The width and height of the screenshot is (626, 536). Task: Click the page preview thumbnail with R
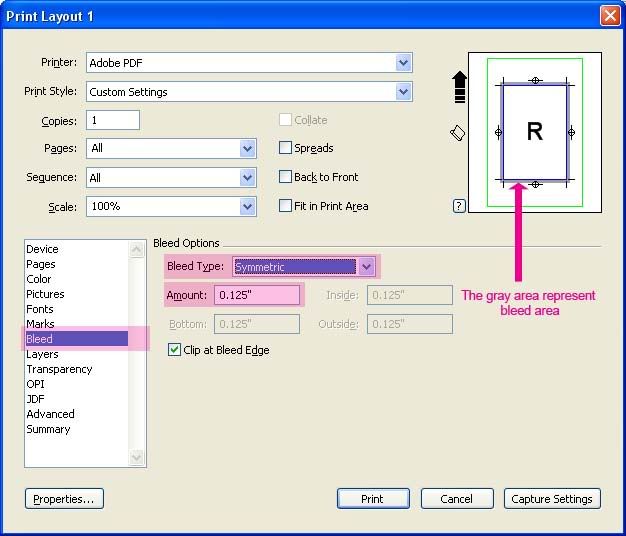pos(535,132)
